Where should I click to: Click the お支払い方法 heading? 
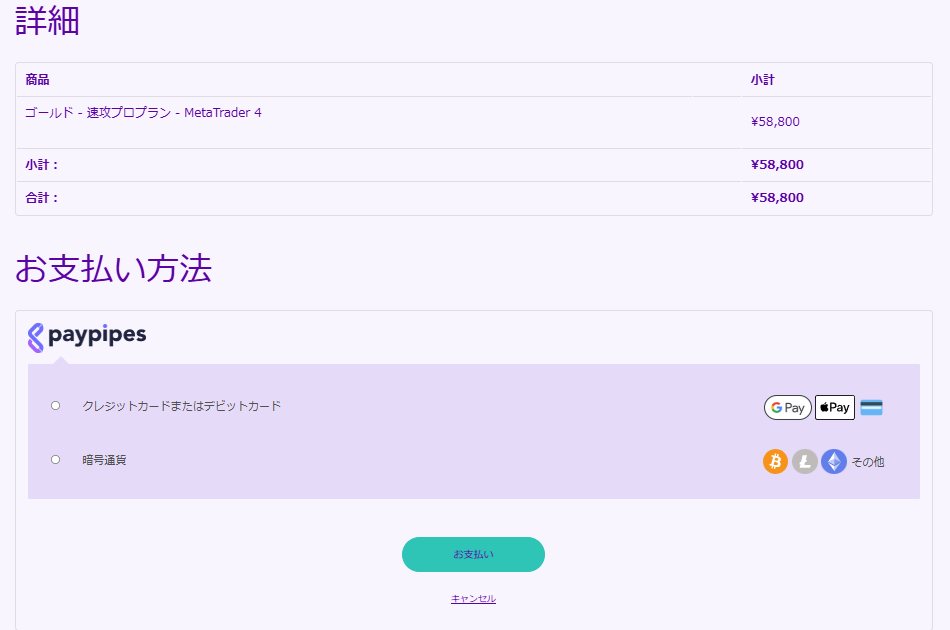click(x=113, y=268)
